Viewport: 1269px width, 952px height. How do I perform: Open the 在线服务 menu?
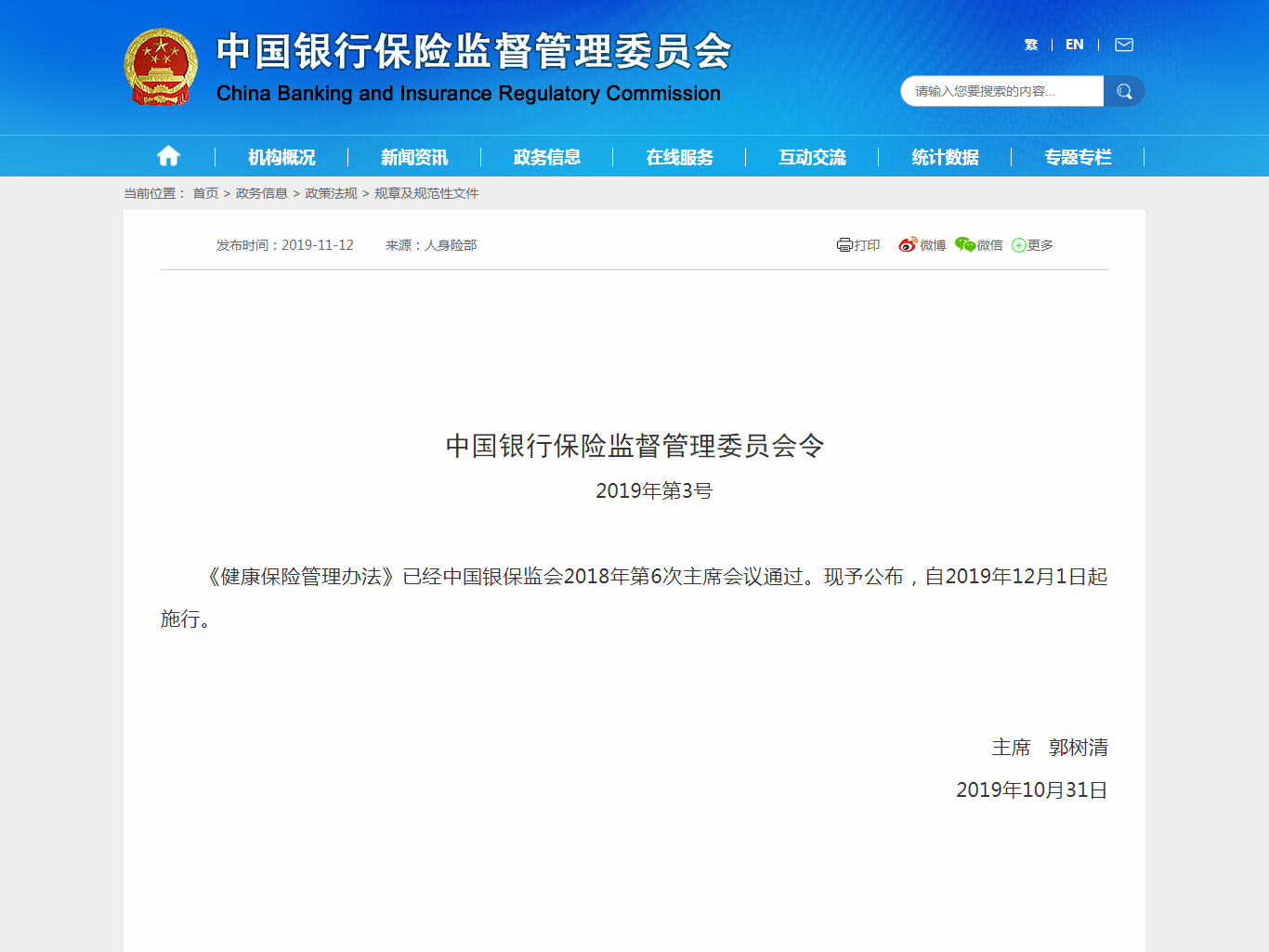tap(680, 157)
